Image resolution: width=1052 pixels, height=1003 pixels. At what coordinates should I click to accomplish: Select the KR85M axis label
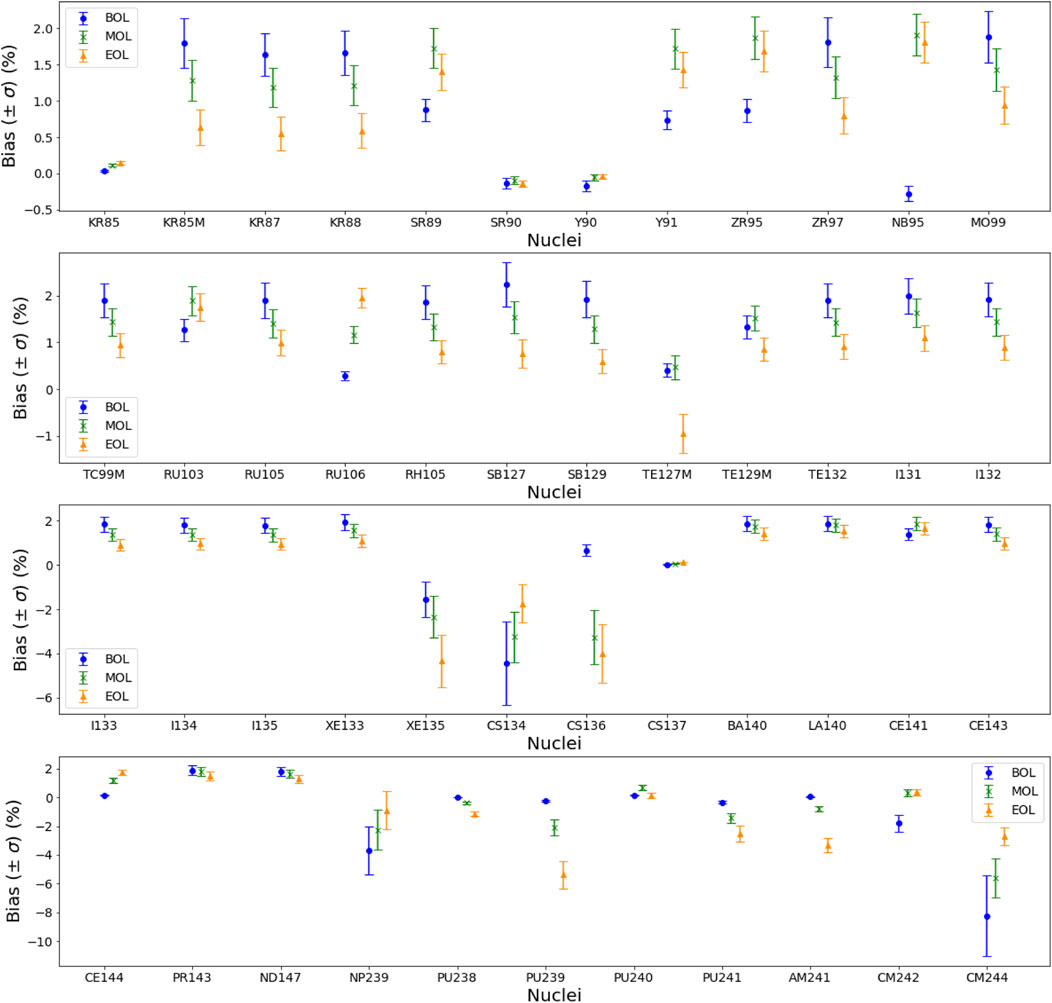click(184, 223)
